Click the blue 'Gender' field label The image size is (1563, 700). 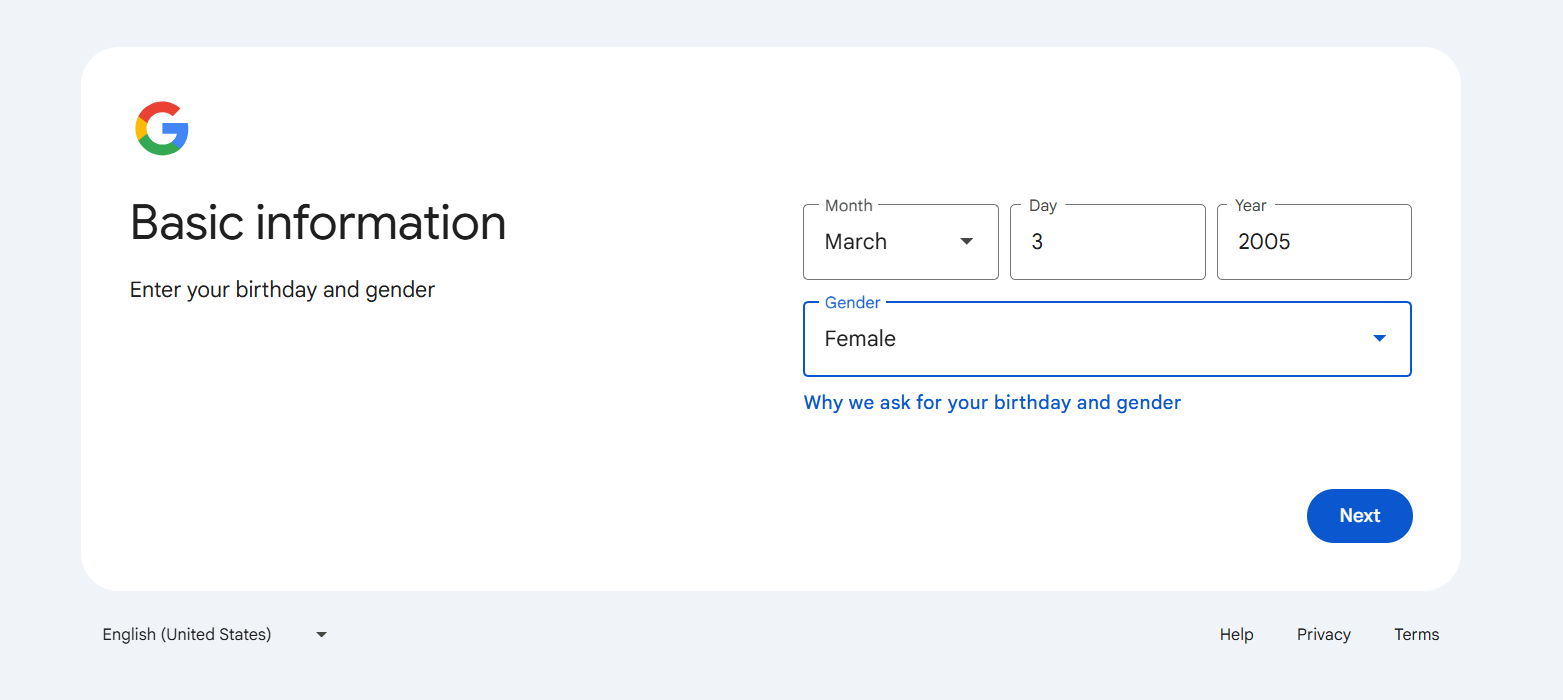[852, 303]
